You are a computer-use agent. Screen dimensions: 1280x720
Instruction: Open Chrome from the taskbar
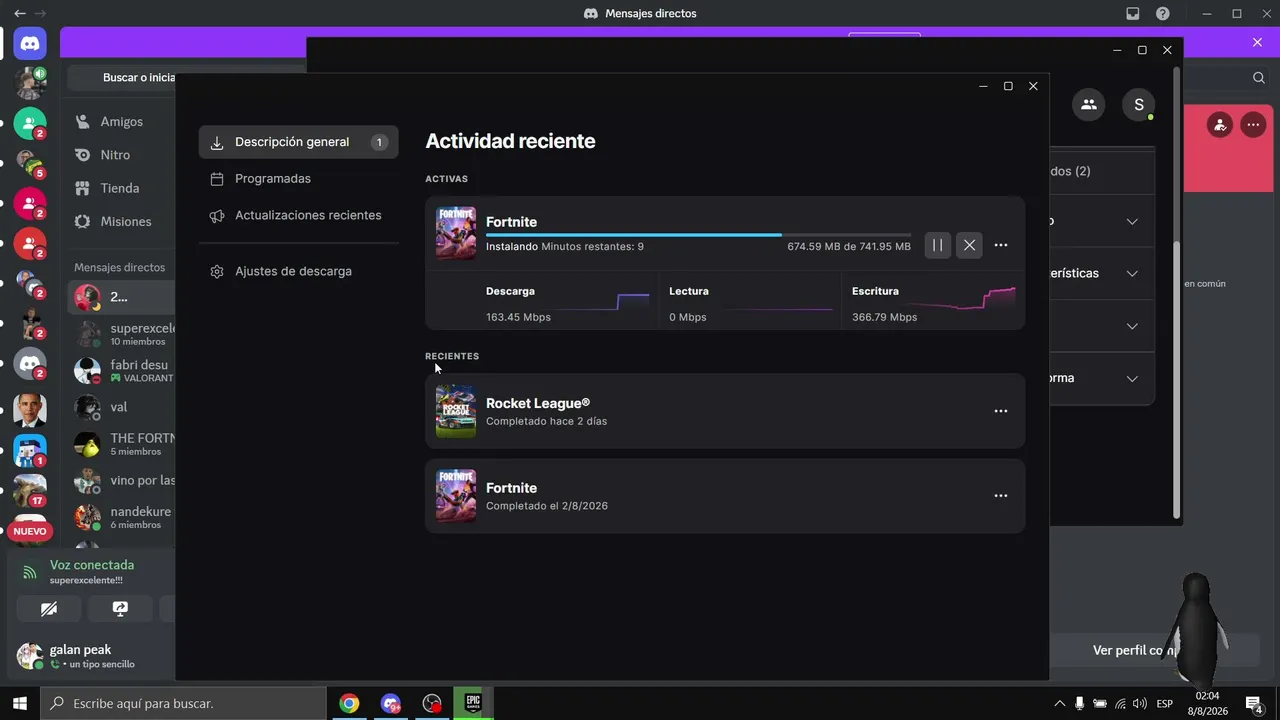tap(349, 703)
